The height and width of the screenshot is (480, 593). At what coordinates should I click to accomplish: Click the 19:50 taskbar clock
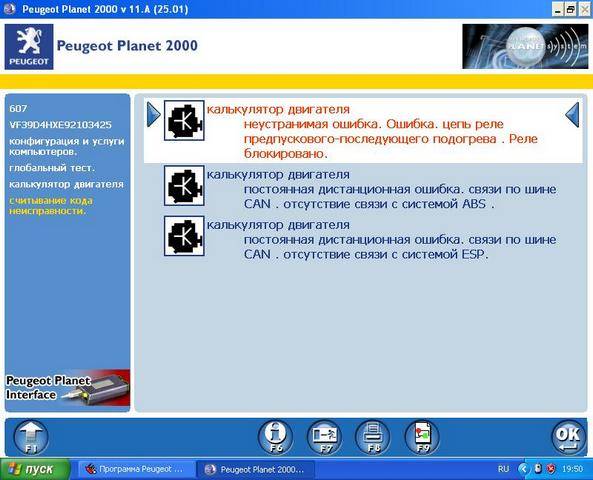coord(572,469)
